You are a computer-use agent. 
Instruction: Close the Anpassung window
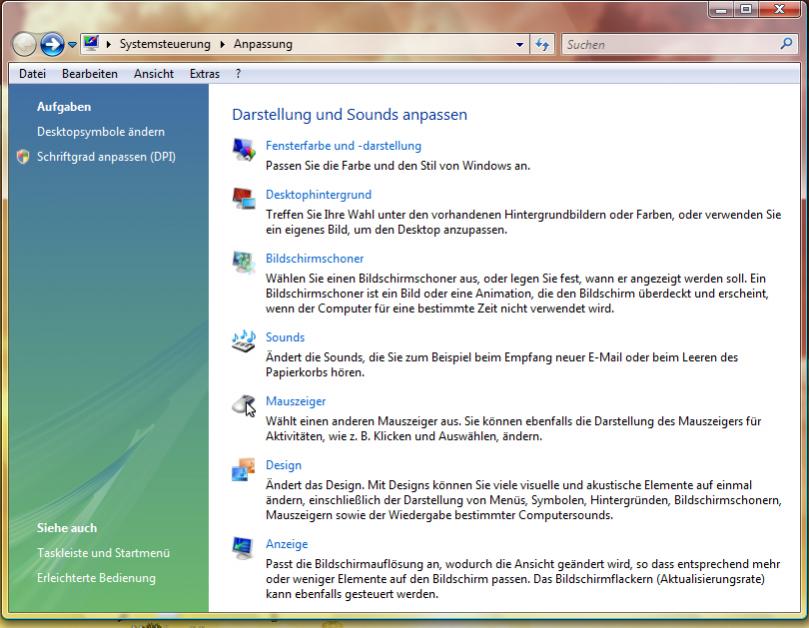(780, 9)
